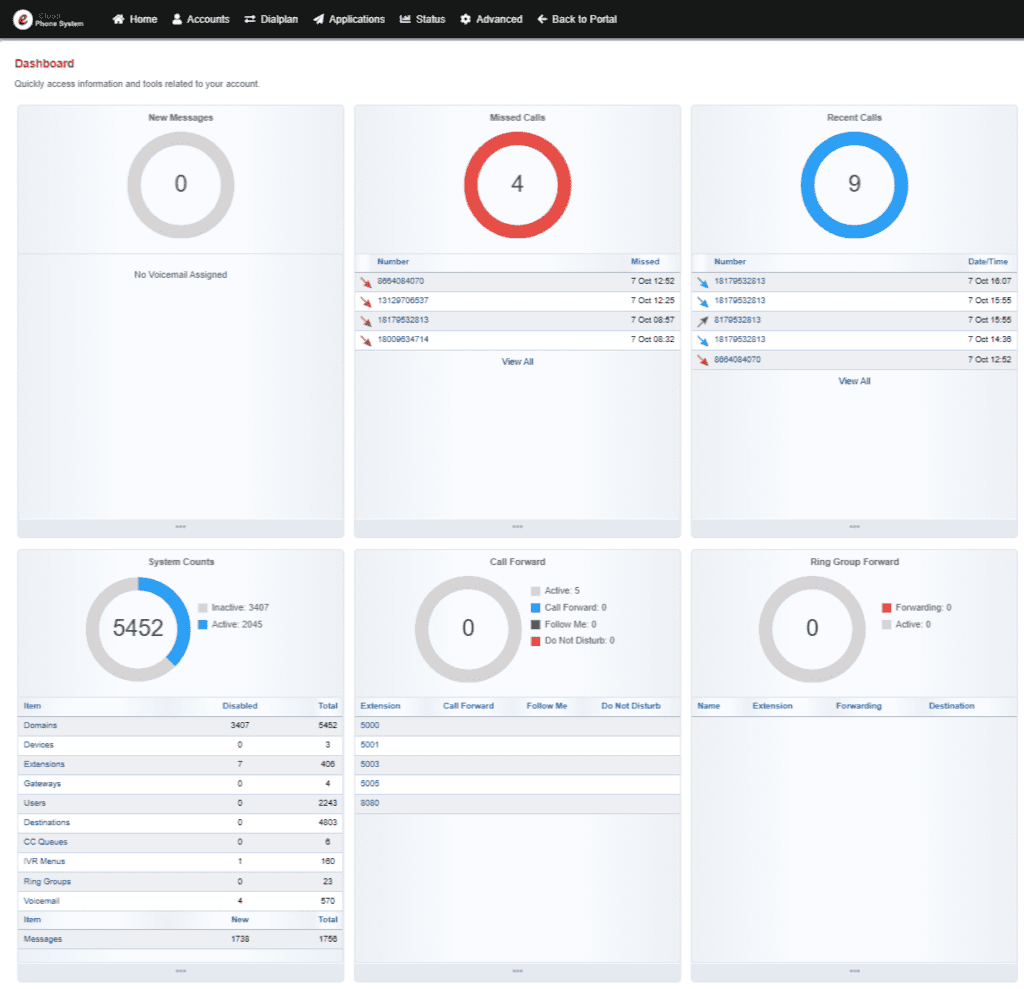Image resolution: width=1024 pixels, height=989 pixels.
Task: Expand the Recent Calls panel bottom handle
Action: point(854,527)
